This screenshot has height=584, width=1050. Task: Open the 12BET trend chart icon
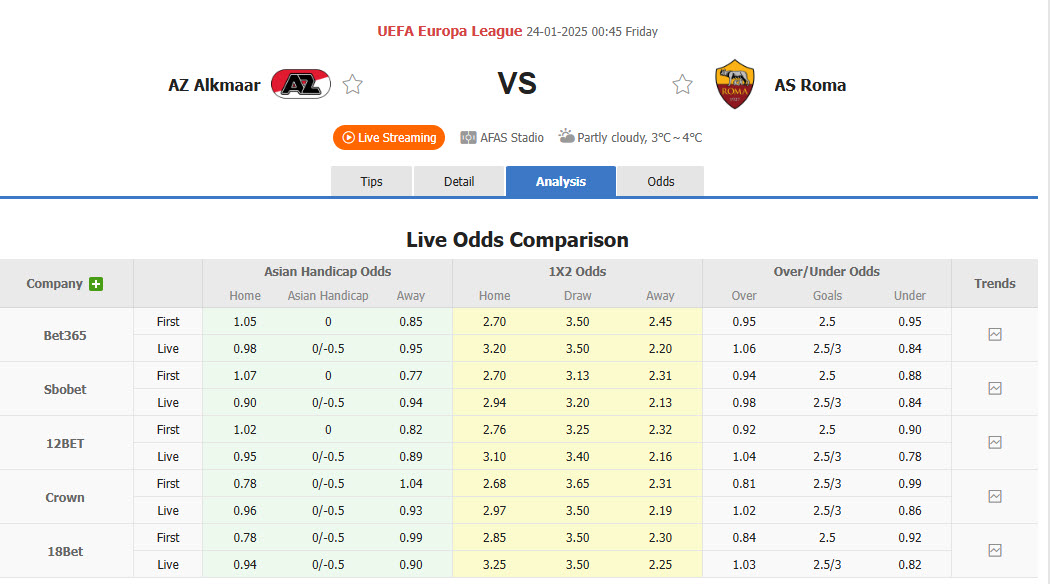point(995,443)
